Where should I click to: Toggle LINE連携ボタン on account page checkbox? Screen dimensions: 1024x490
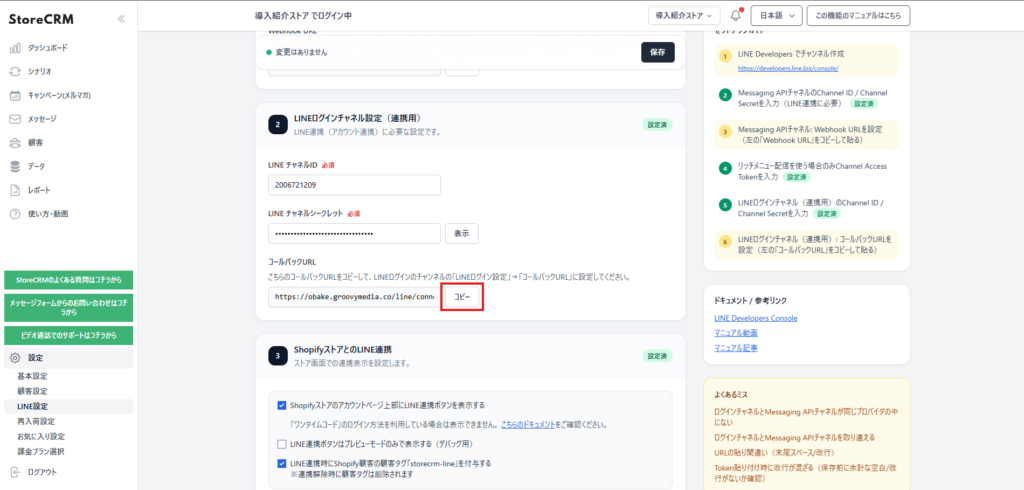pos(282,405)
